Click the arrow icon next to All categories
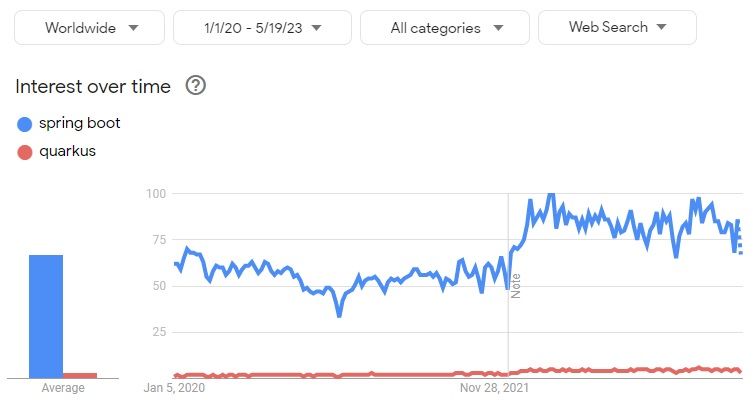Viewport: 753px width, 405px height. [498, 28]
